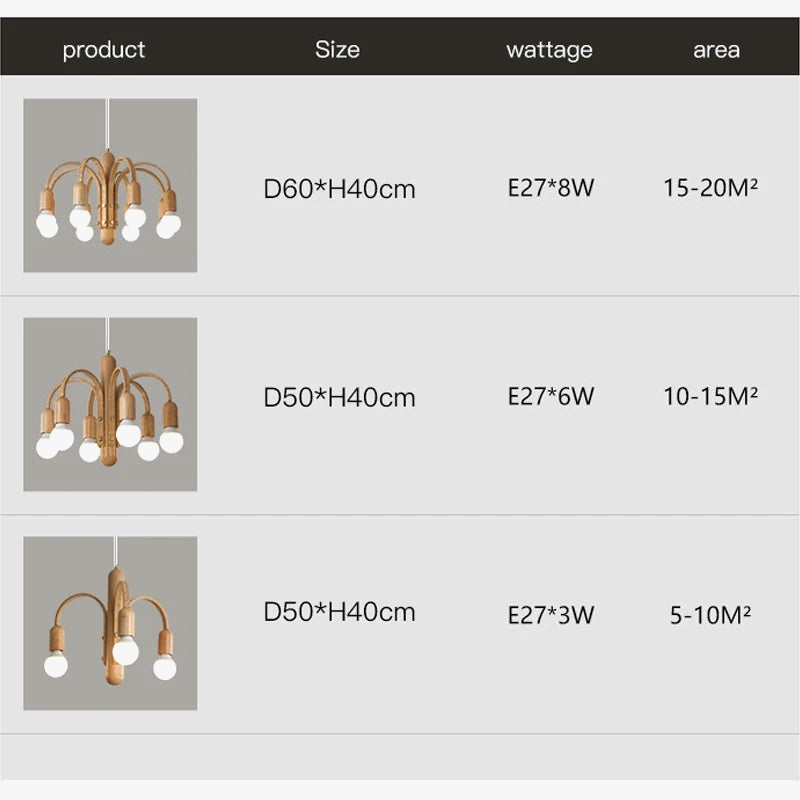Click the 15-20M² area value
Image resolution: width=800 pixels, height=800 pixels.
click(x=710, y=187)
